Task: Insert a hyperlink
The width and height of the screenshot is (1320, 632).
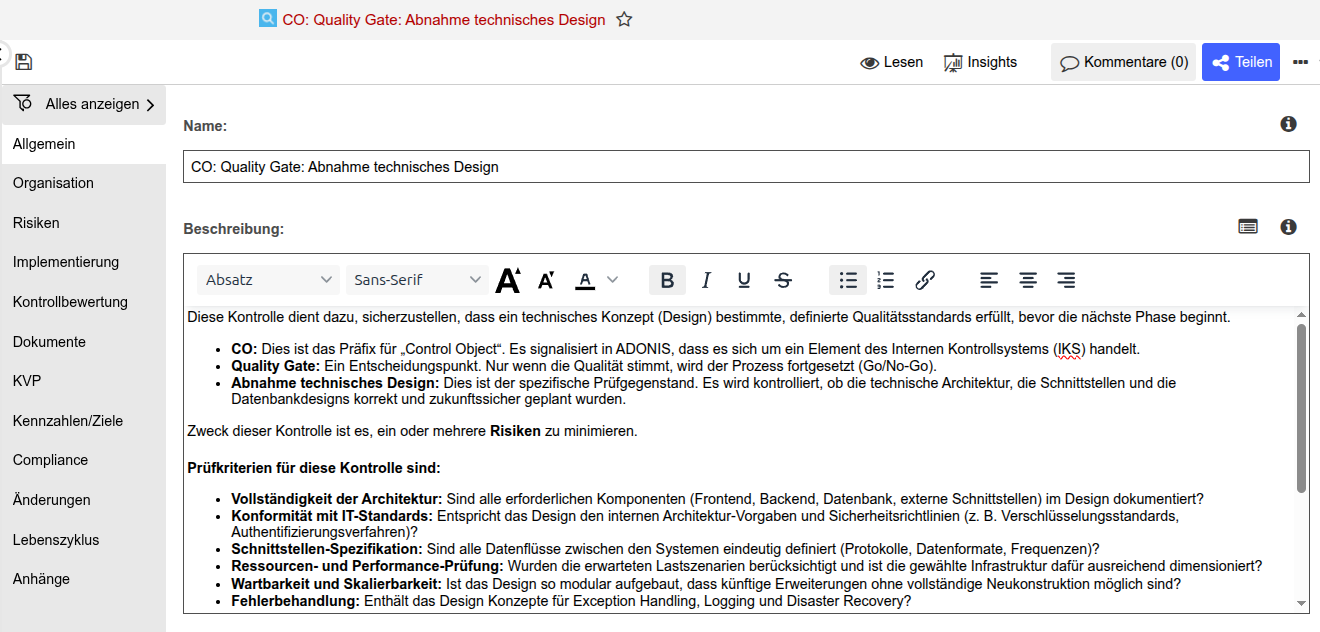Action: click(x=925, y=280)
